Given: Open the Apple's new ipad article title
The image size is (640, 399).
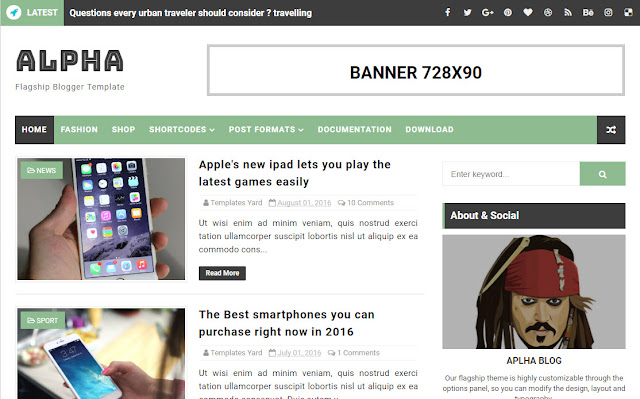Looking at the screenshot, I should click(295, 173).
